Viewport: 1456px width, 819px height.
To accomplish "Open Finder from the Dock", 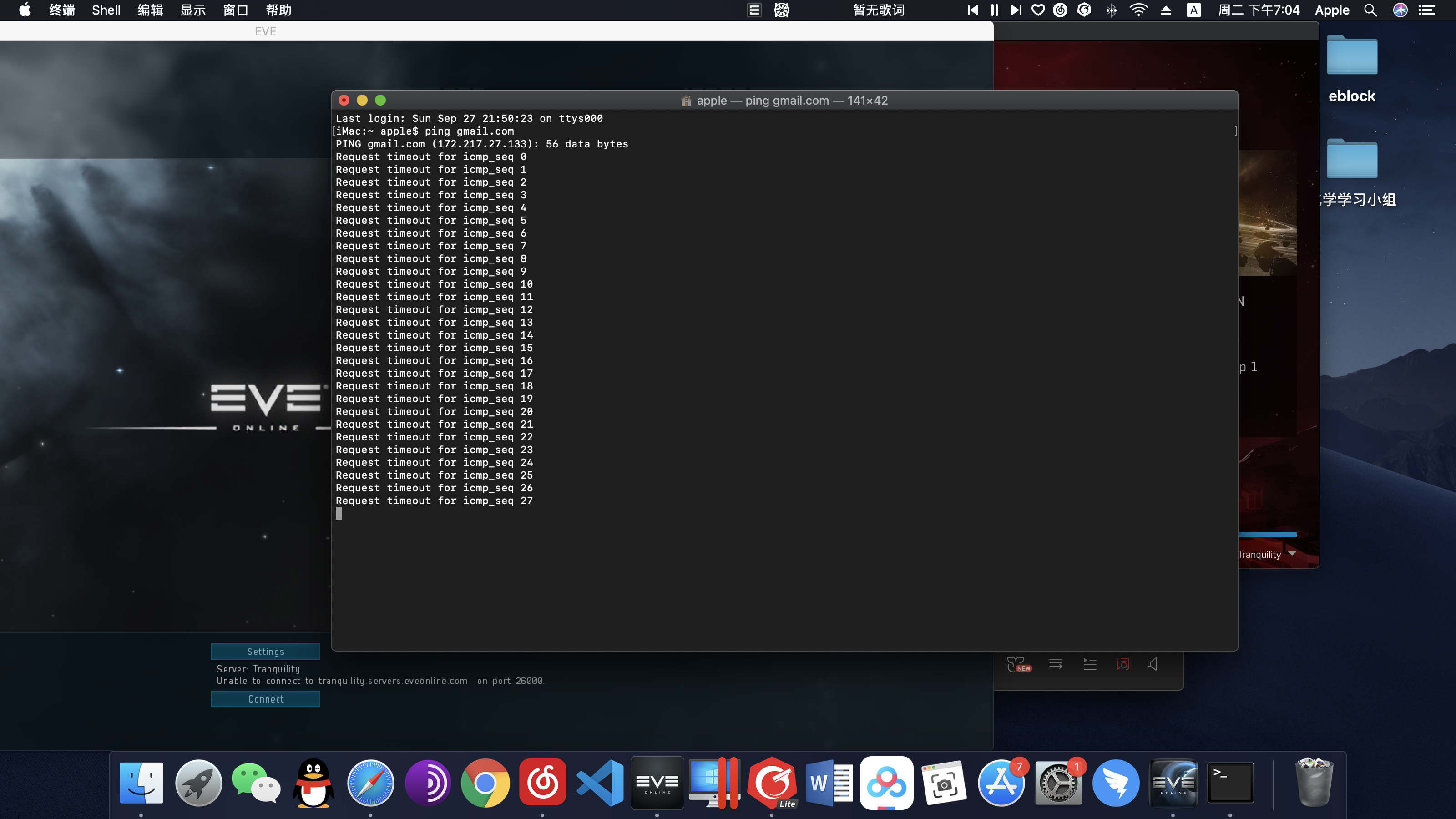I will click(x=142, y=783).
